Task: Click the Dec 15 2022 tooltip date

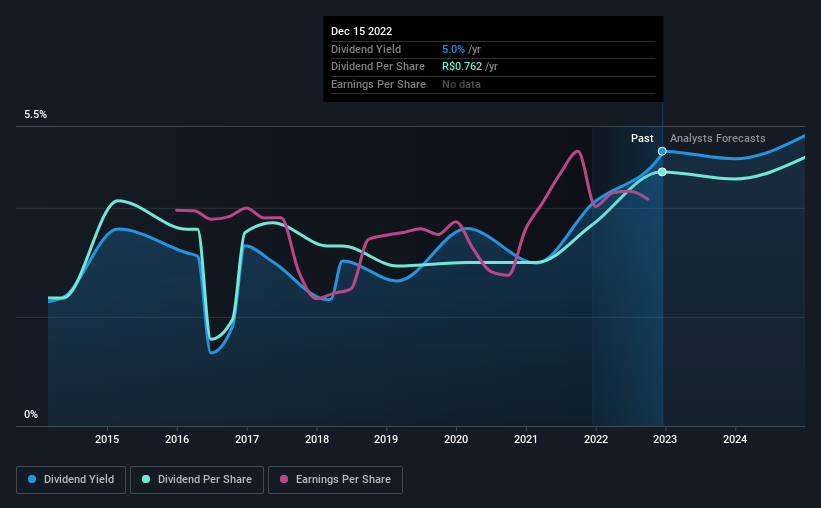Action: pyautogui.click(x=361, y=31)
